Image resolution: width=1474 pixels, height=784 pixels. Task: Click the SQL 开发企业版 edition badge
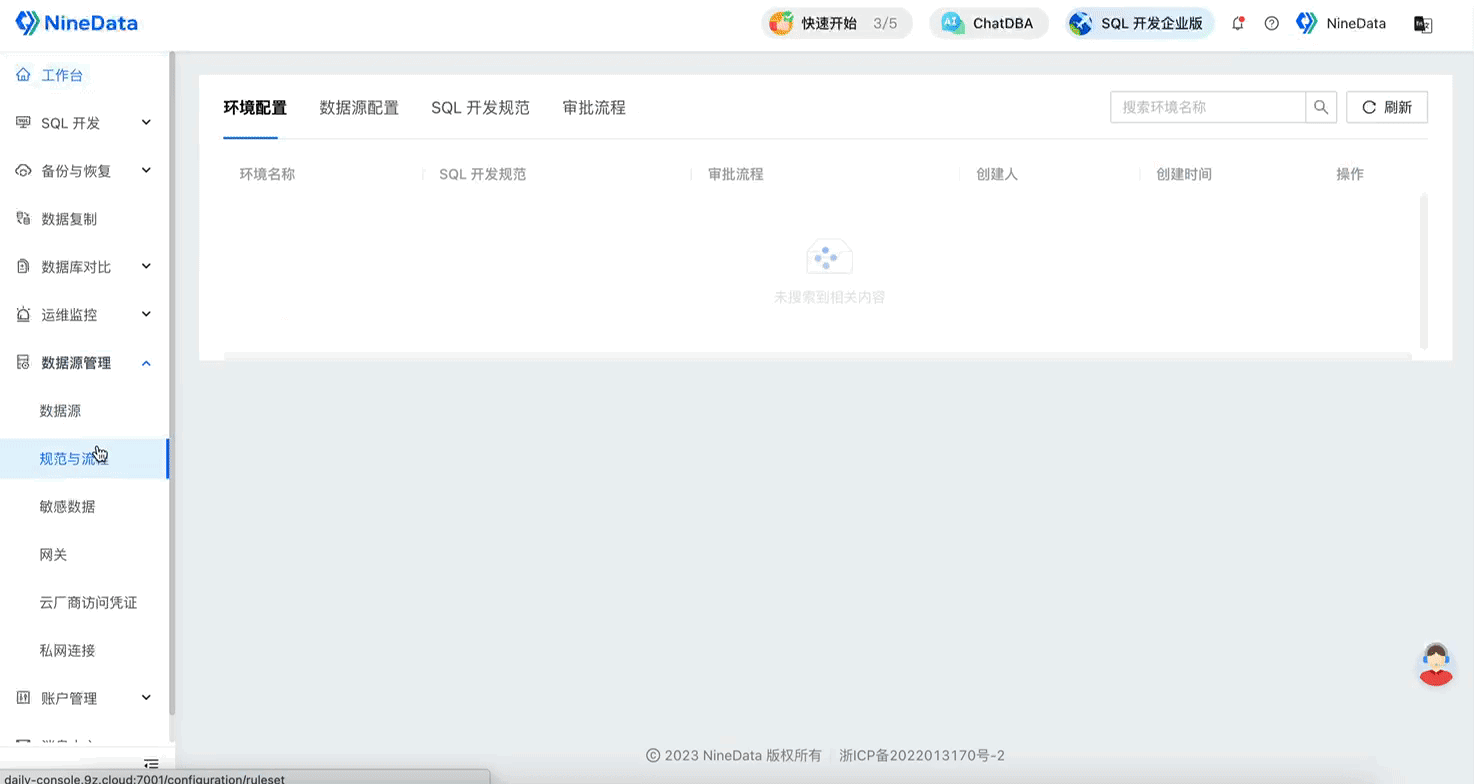tap(1140, 23)
